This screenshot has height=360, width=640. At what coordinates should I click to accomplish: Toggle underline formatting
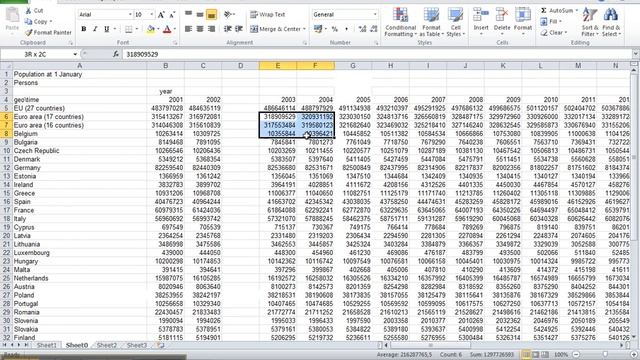[107, 29]
